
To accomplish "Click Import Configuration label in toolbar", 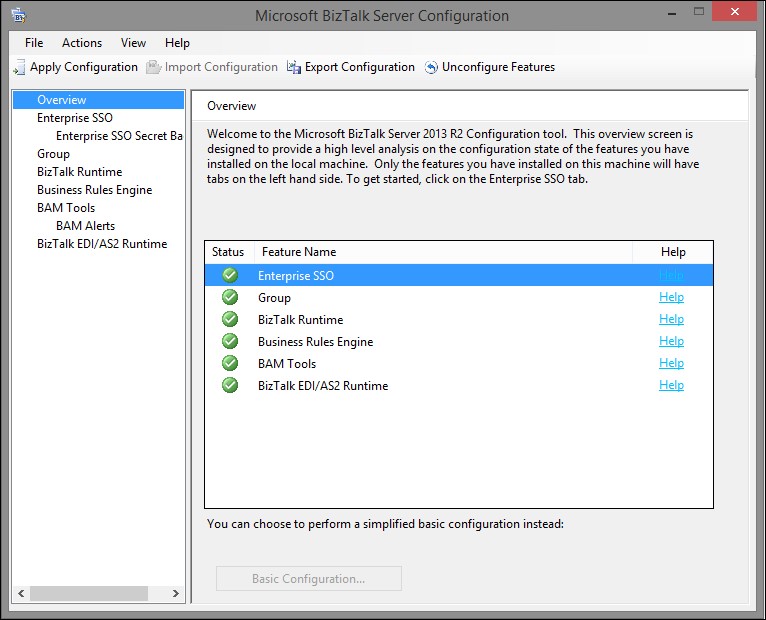I will click(221, 67).
